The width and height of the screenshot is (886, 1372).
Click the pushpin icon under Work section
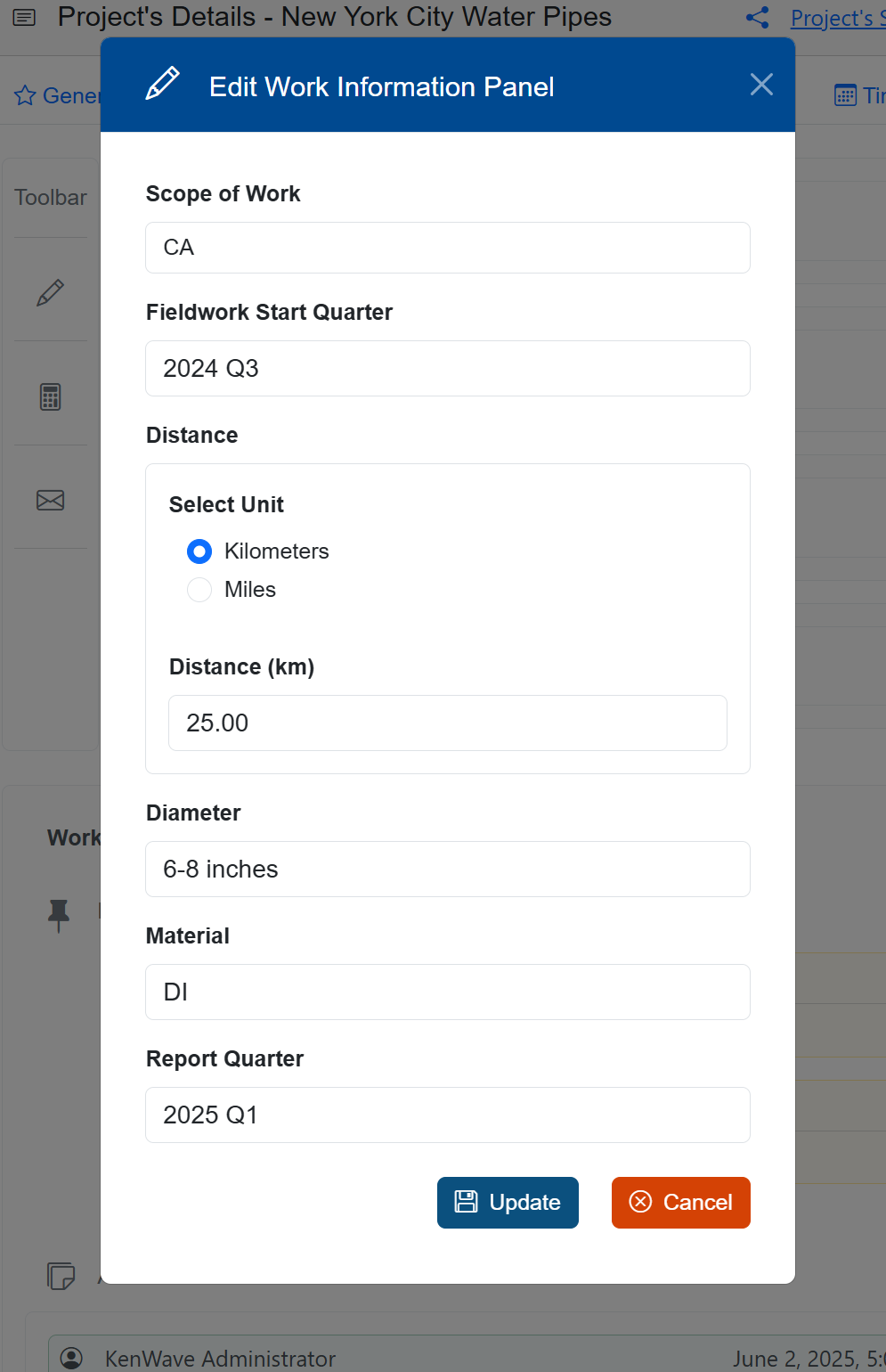pyautogui.click(x=59, y=913)
